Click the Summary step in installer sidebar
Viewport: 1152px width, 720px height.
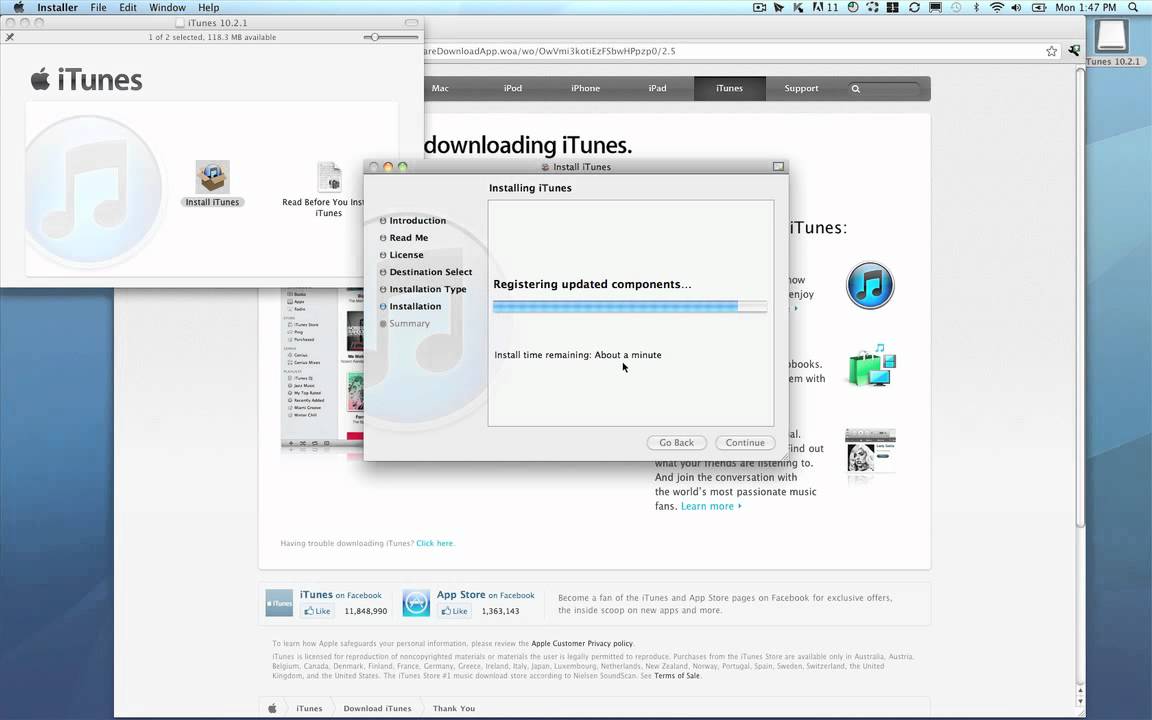409,323
